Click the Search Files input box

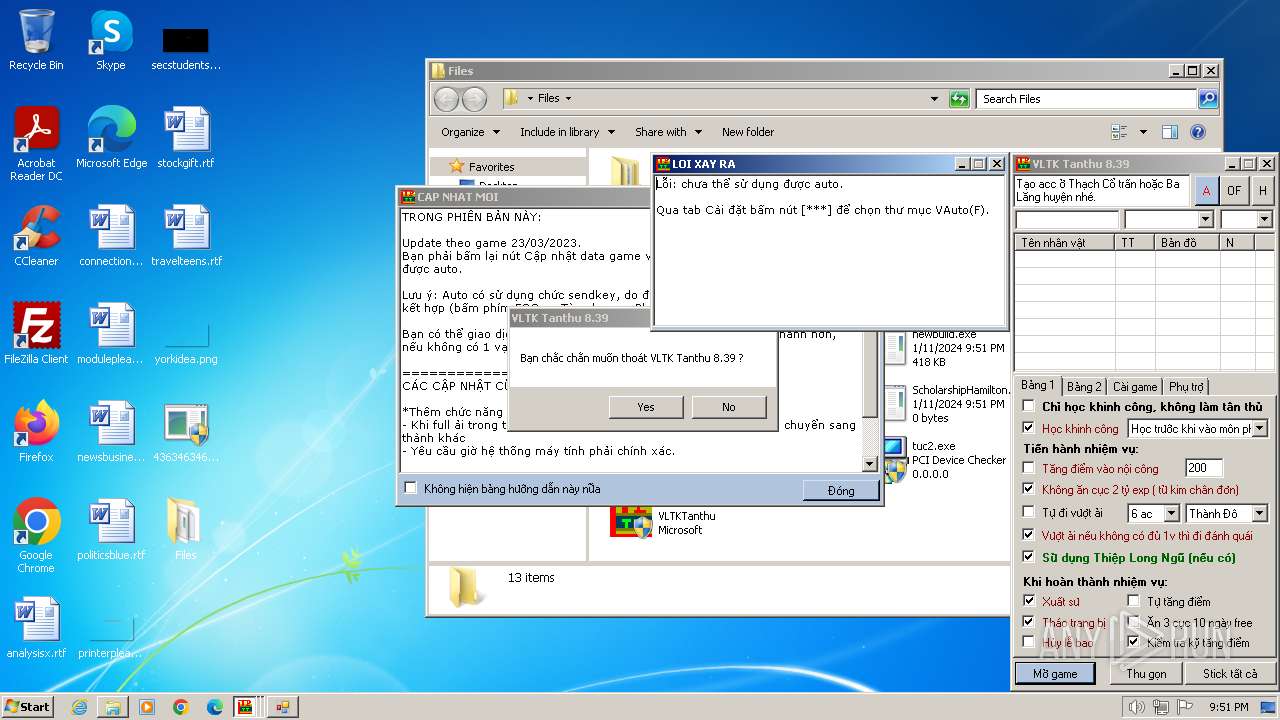(1086, 98)
